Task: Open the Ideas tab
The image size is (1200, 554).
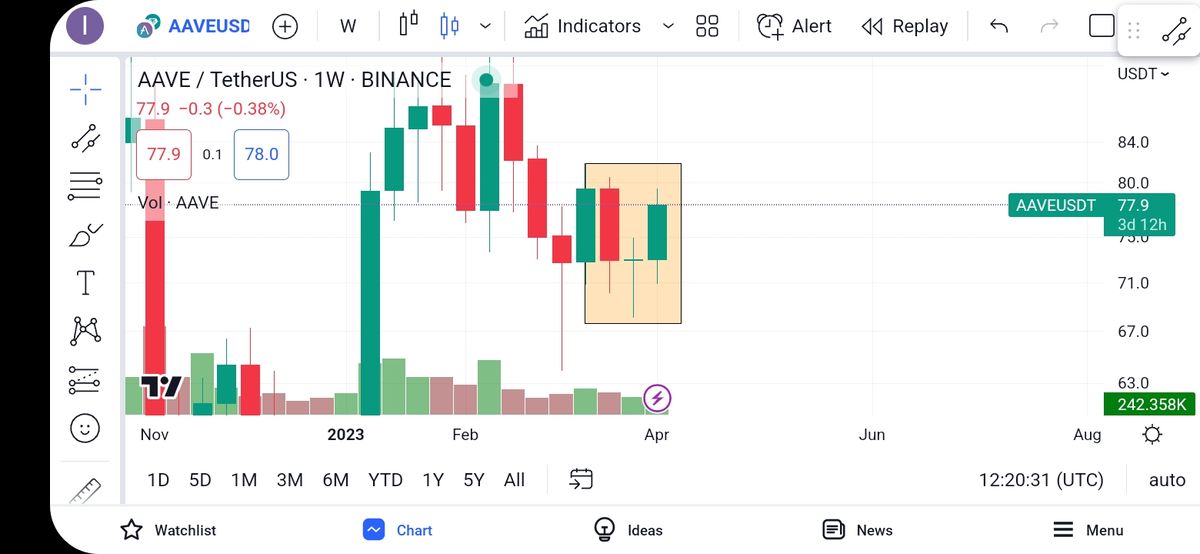Action: click(x=628, y=530)
